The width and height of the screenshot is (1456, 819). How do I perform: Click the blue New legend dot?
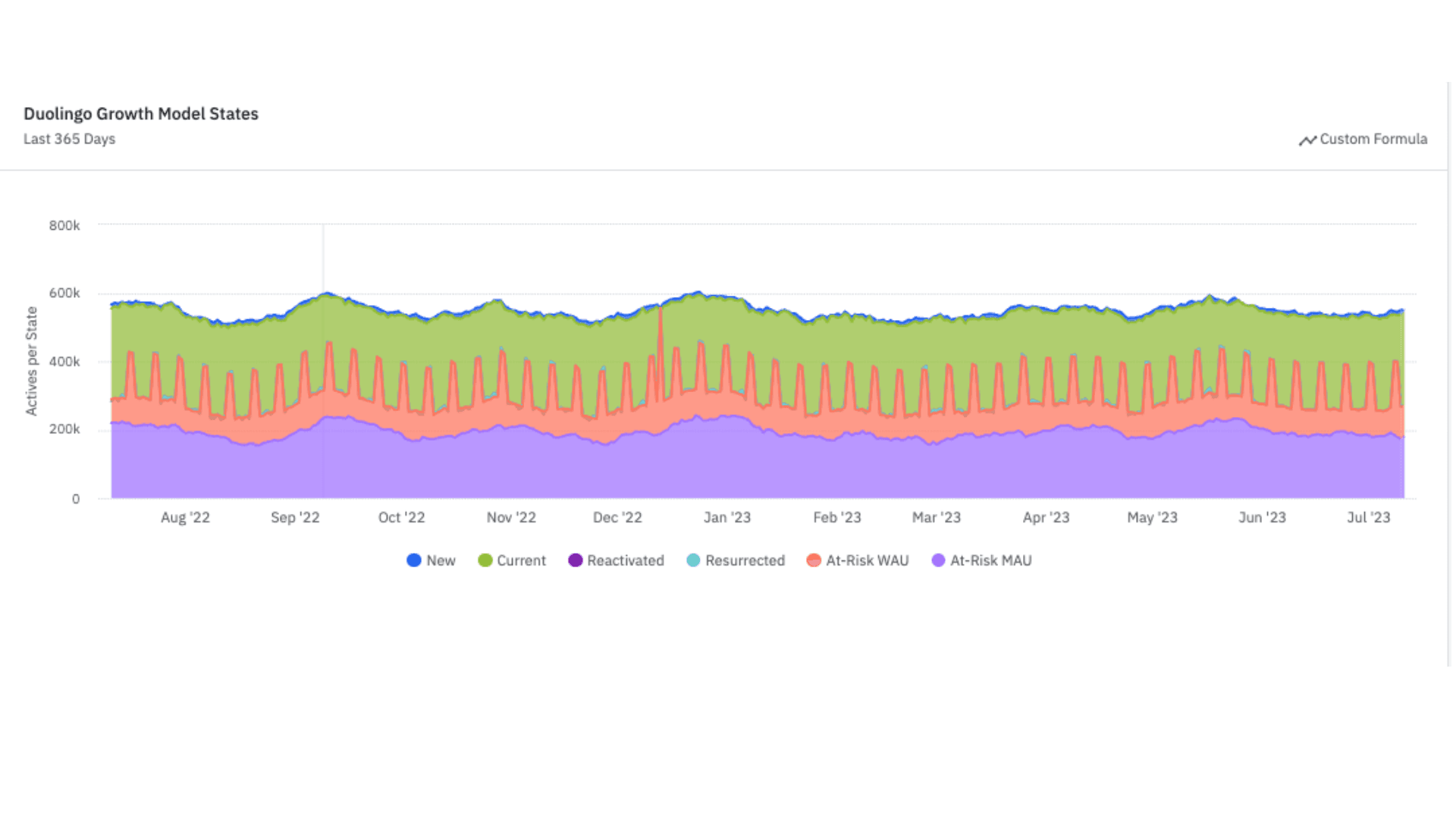[x=414, y=560]
